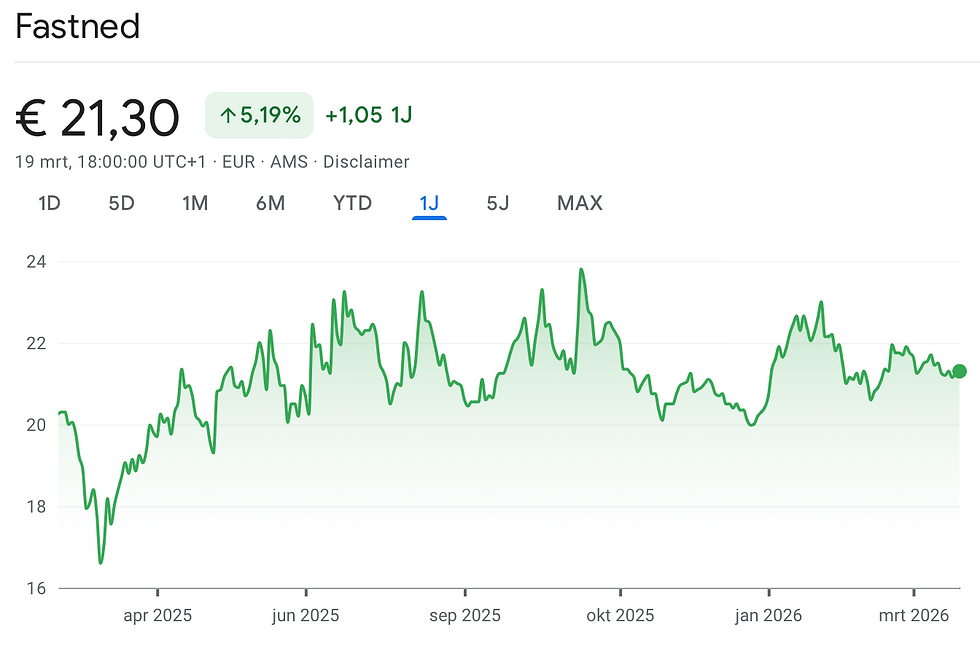Click the okt 2025 axis label
Viewport: 980px width, 646px height.
click(620, 615)
